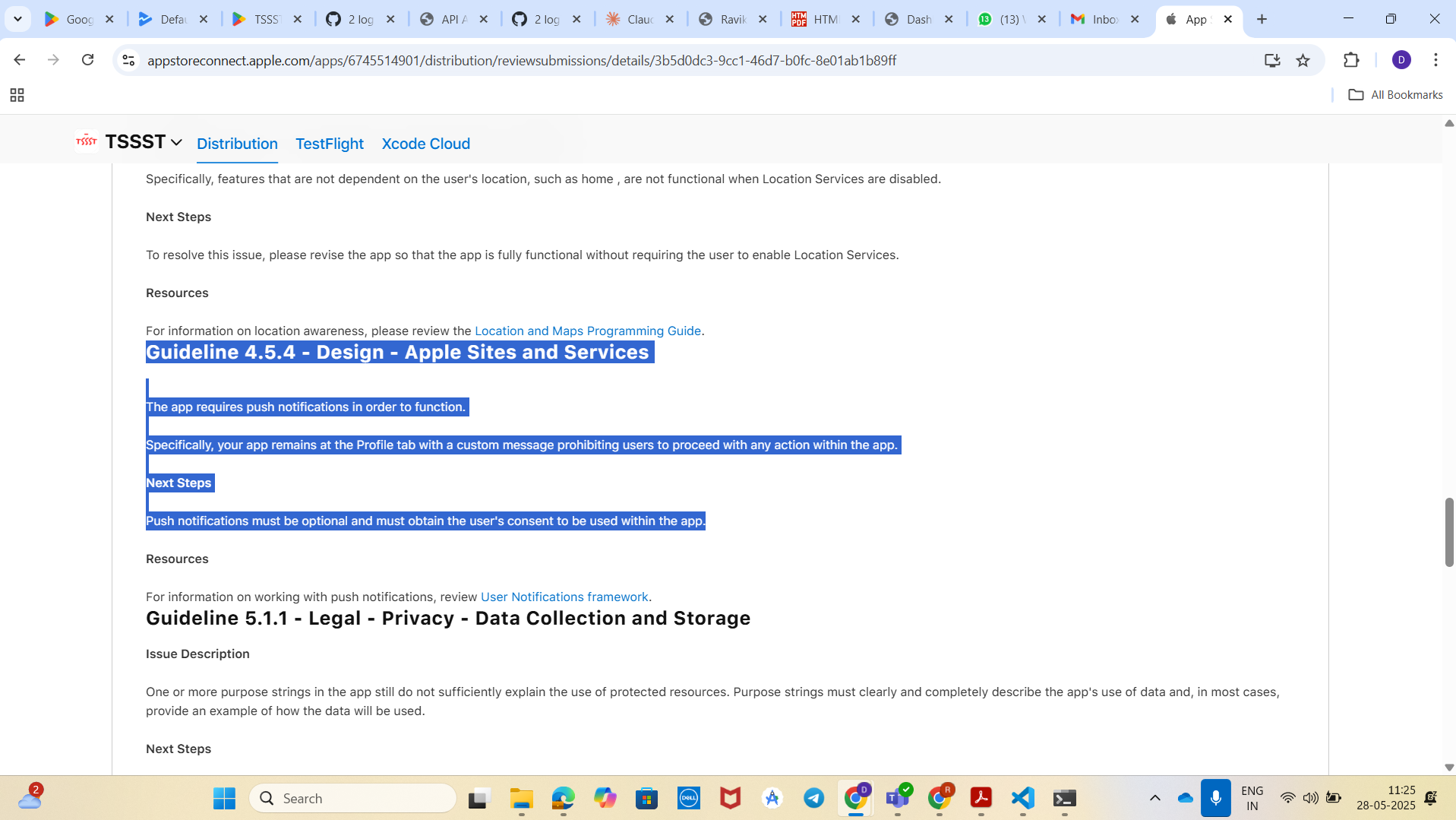Click the All Bookmarks folder button
The height and width of the screenshot is (820, 1456).
pos(1395,95)
